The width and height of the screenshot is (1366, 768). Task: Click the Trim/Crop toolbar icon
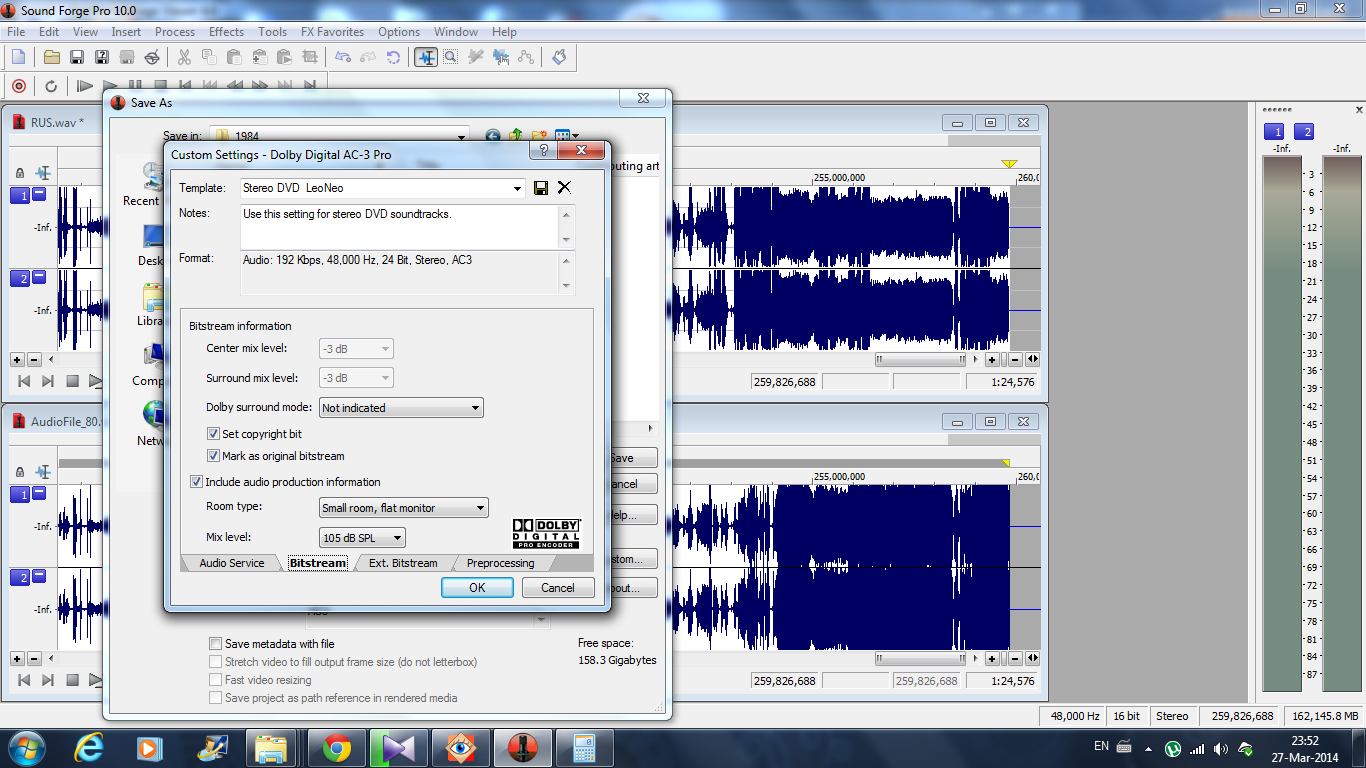pyautogui.click(x=309, y=57)
